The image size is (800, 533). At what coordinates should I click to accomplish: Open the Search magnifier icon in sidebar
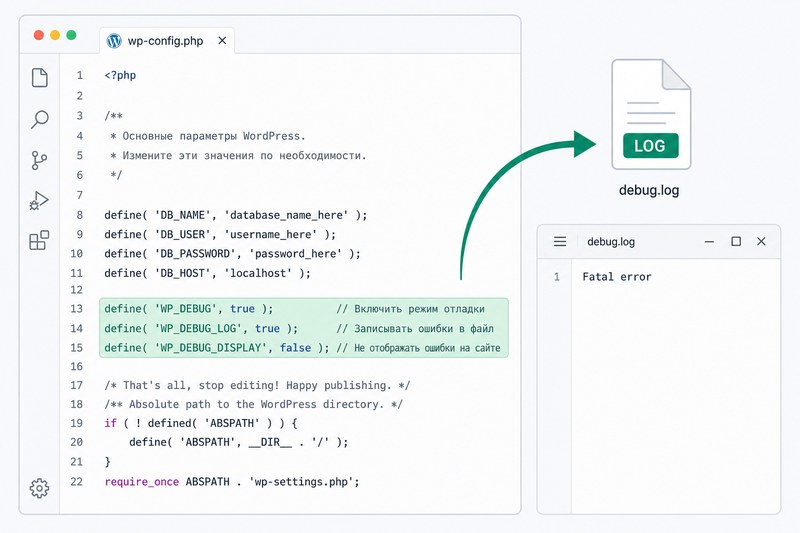(40, 119)
